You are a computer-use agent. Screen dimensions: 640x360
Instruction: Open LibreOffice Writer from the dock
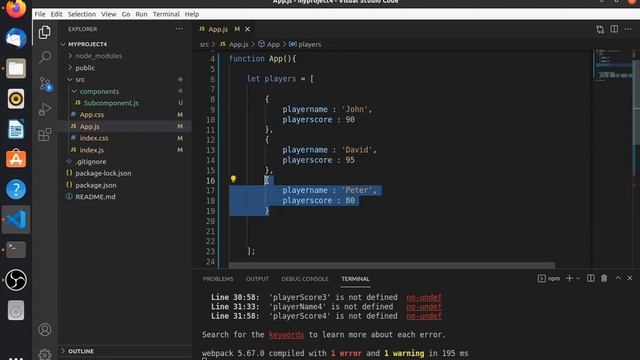coord(16,129)
